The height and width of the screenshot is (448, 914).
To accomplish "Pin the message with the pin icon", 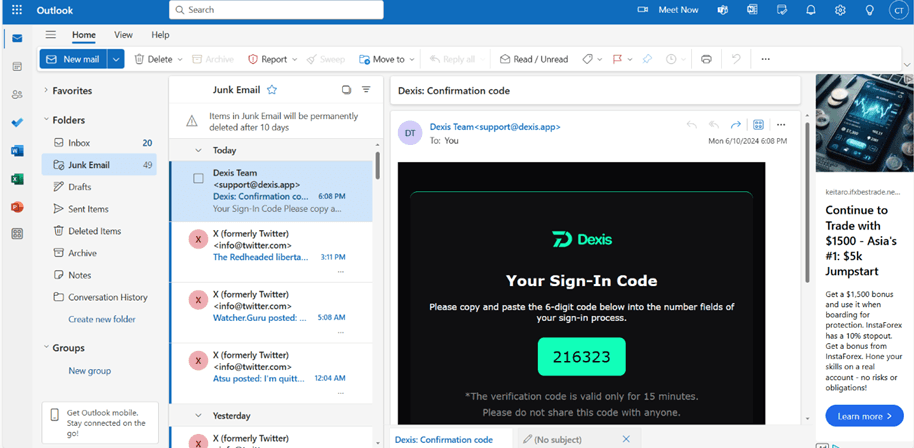I will pyautogui.click(x=647, y=59).
